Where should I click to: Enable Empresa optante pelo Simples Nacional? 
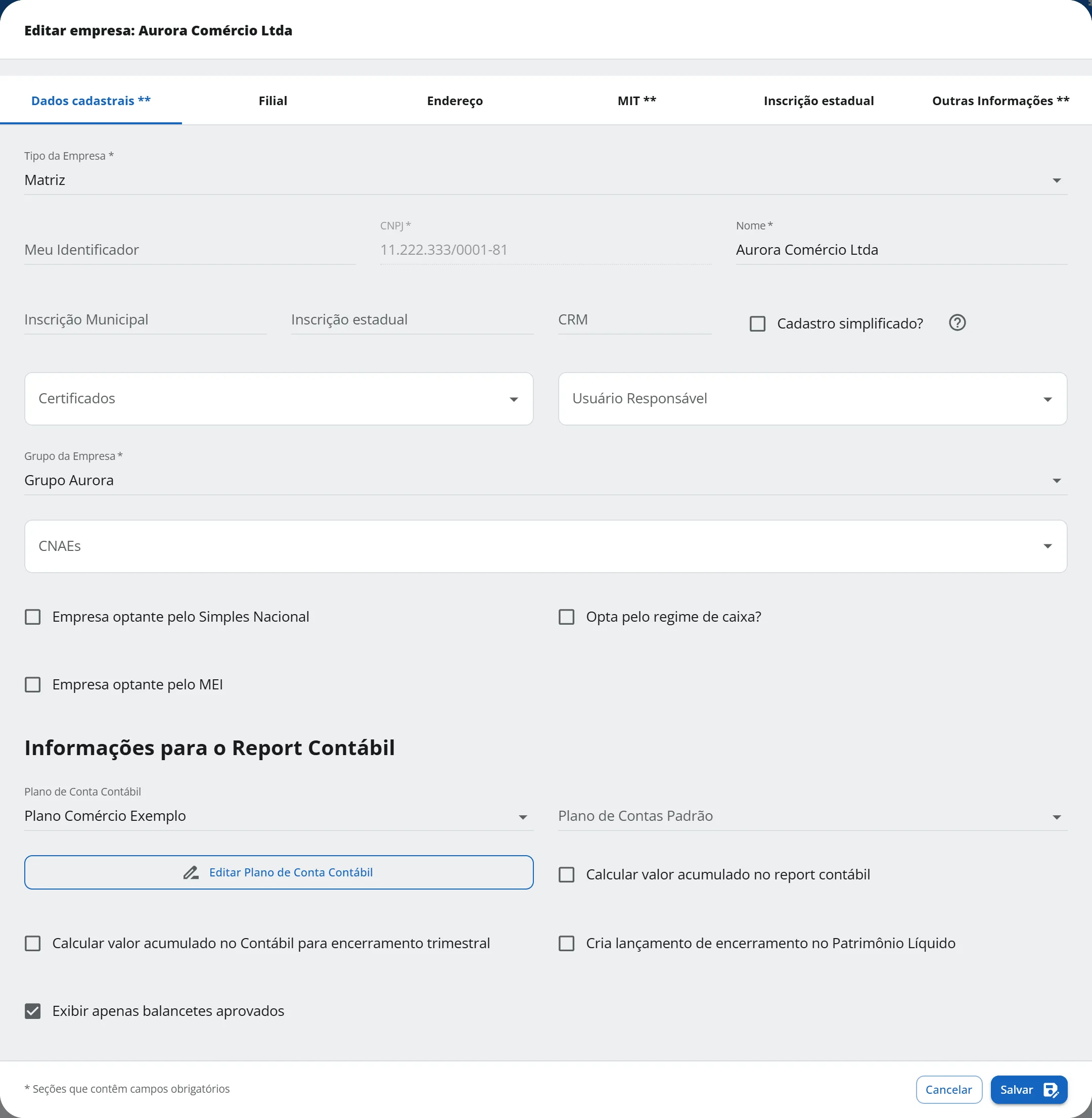point(33,617)
